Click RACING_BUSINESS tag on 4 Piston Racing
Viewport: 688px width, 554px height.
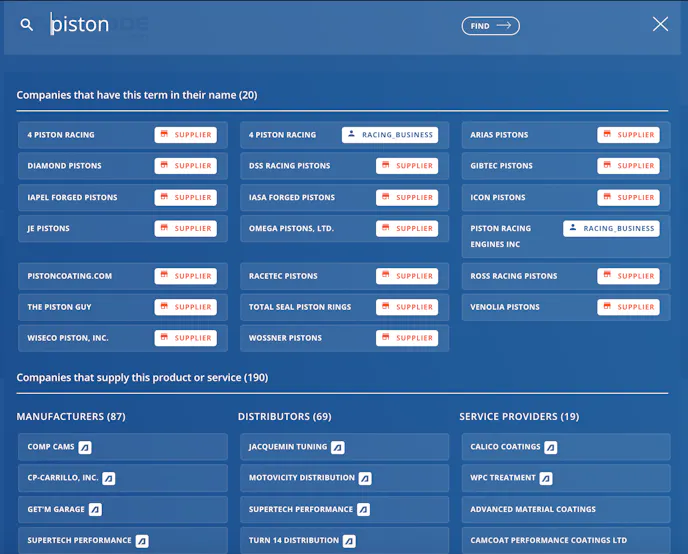pyautogui.click(x=390, y=135)
